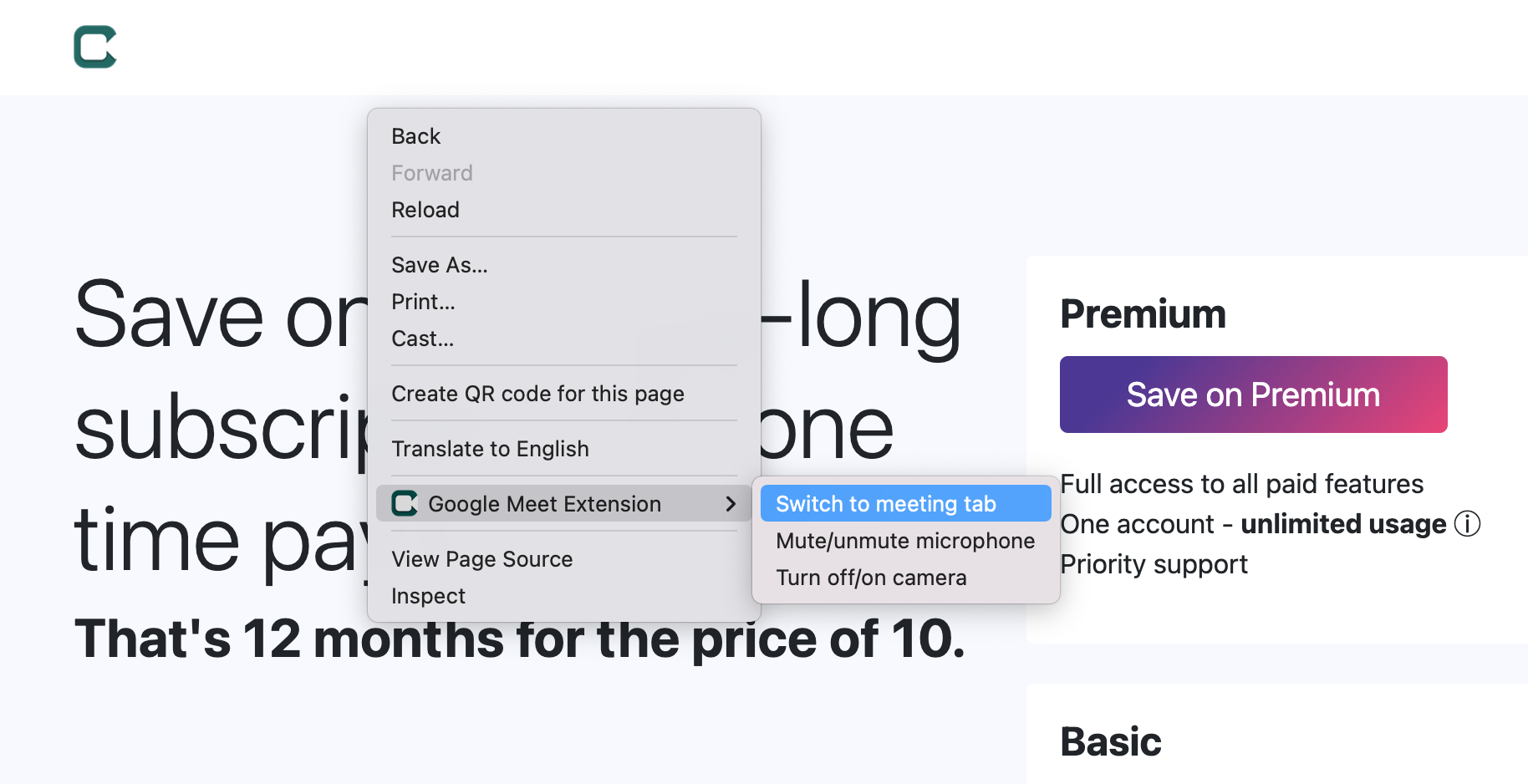Click the extension icon beside 'Google Meet Extension'
This screenshot has height=784, width=1528.
404,503
